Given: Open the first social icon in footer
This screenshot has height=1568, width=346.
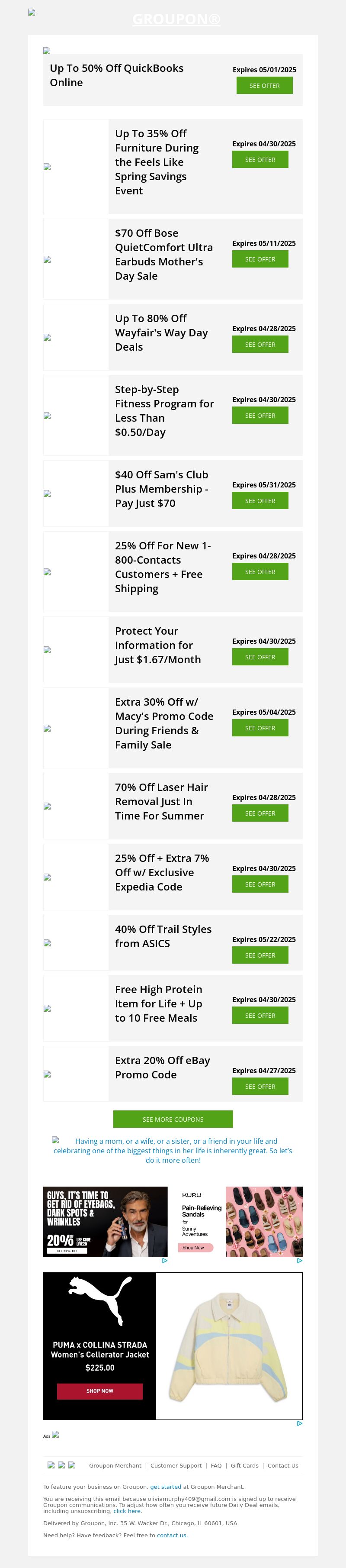Looking at the screenshot, I should tap(51, 1465).
